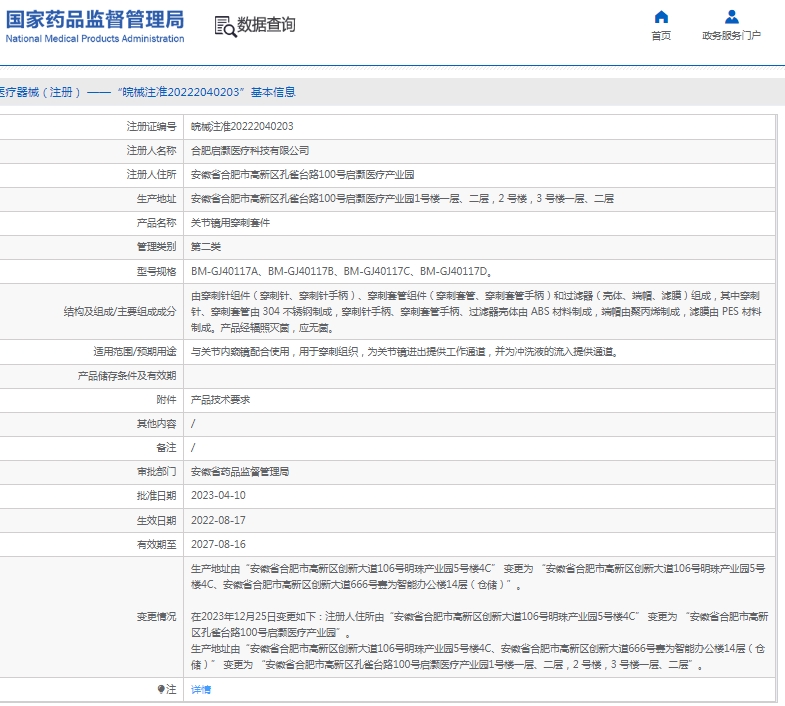Screen dimensions: 785x706
Task: Click the 有效期至 label
Action: (x=156, y=544)
